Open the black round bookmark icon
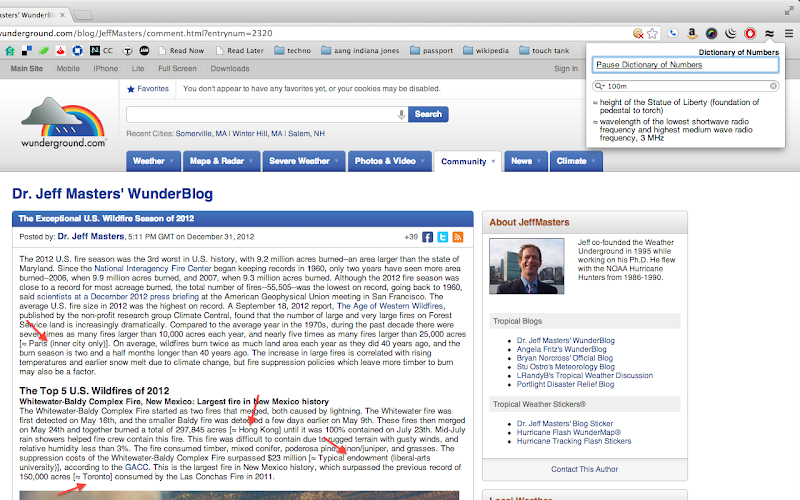The image size is (800, 500). (x=144, y=51)
